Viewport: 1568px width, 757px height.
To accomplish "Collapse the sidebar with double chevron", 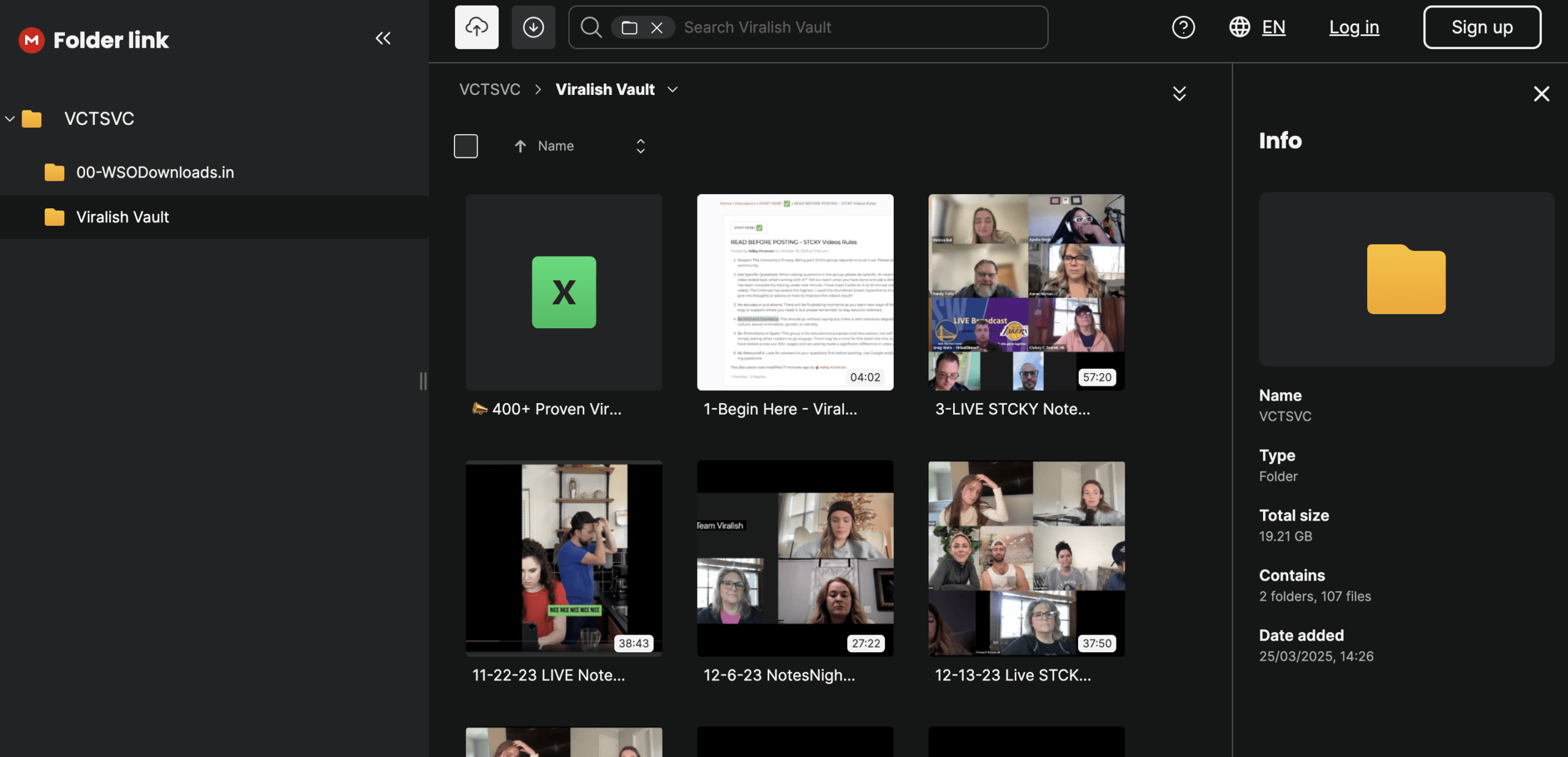I will pos(383,39).
